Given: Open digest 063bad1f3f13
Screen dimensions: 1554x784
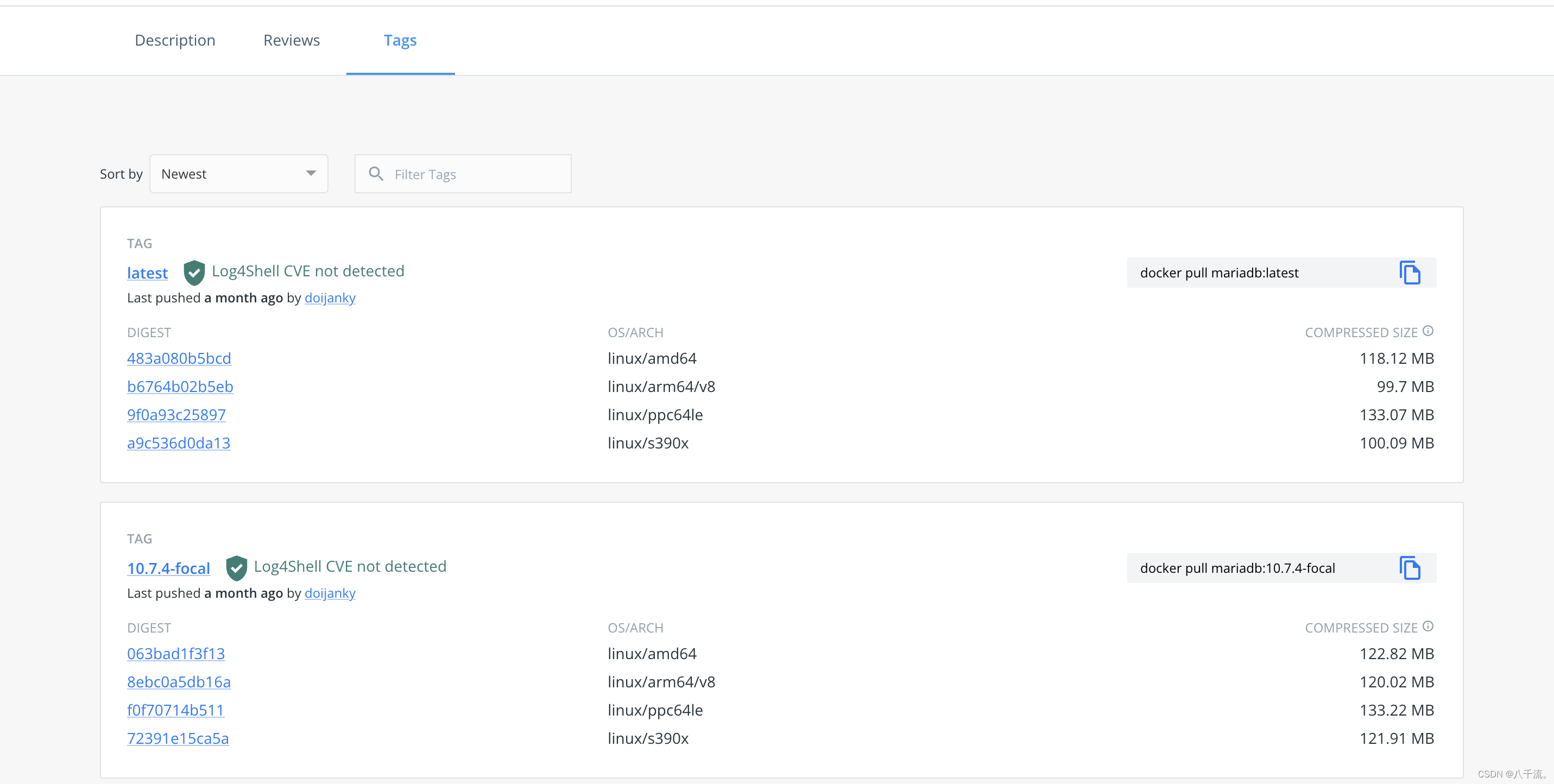Looking at the screenshot, I should [175, 654].
